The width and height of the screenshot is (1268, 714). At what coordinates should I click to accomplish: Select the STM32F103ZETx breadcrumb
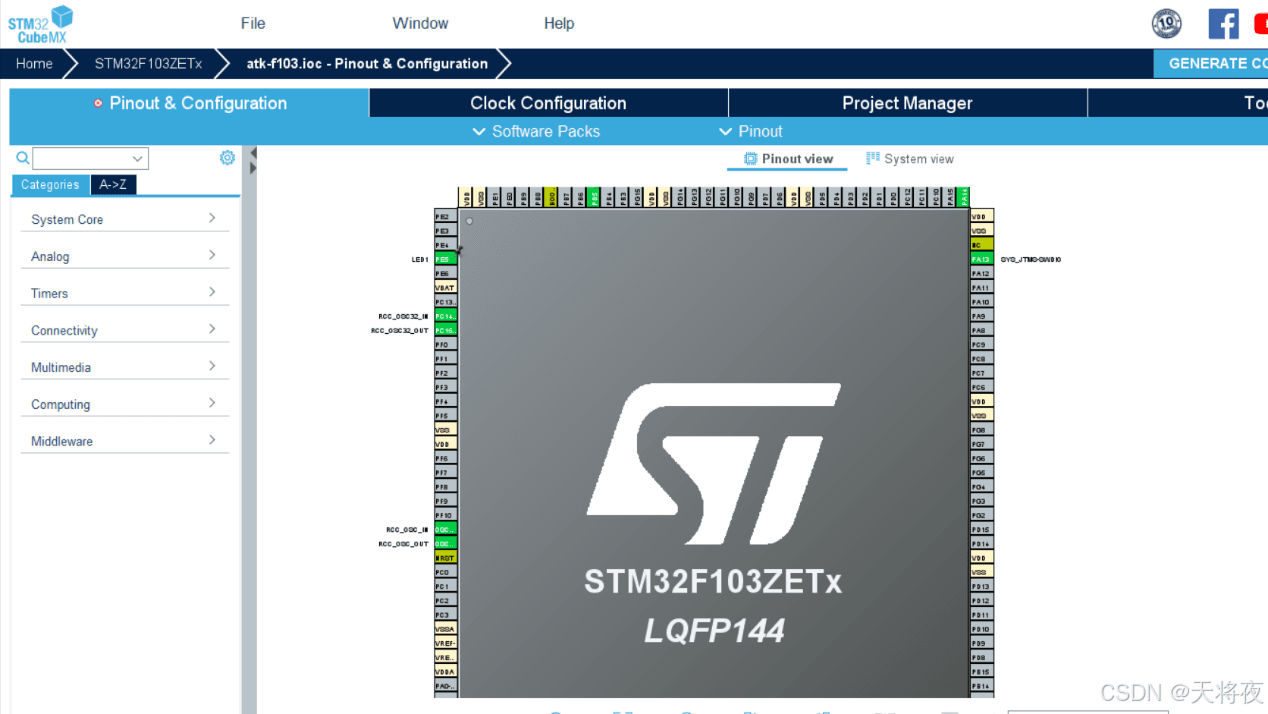click(148, 63)
